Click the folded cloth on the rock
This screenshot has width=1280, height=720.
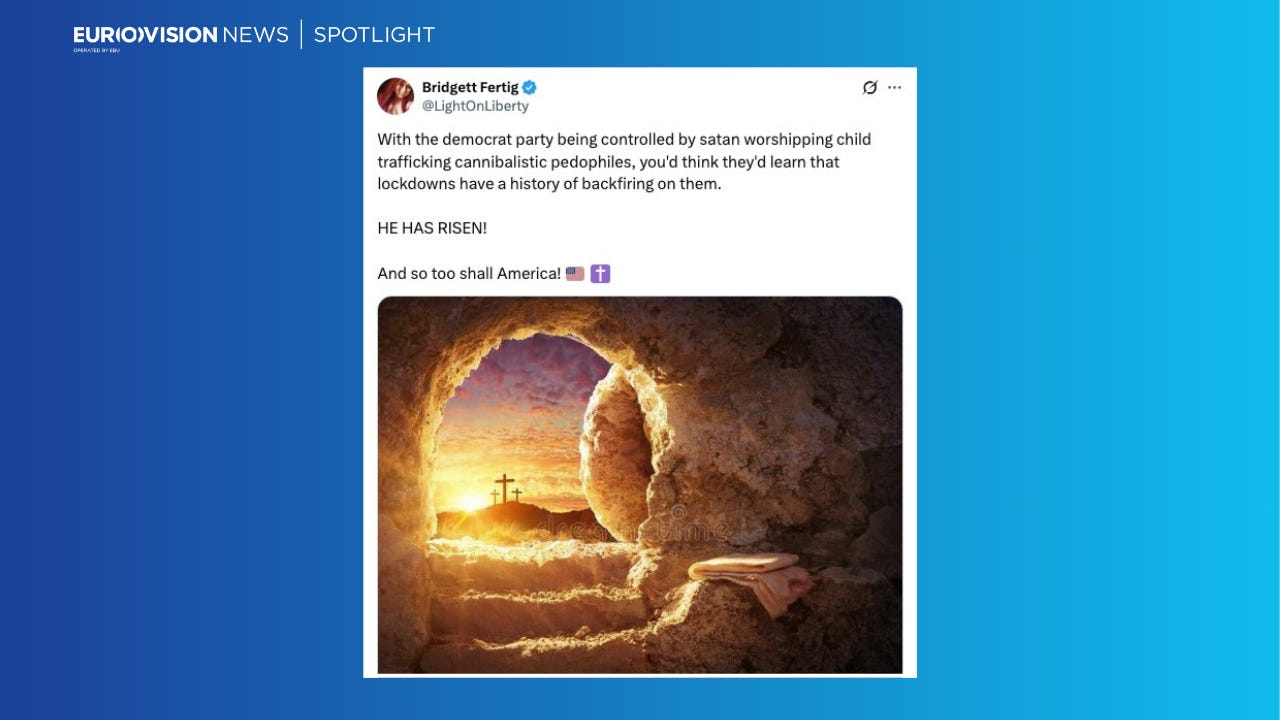(750, 578)
